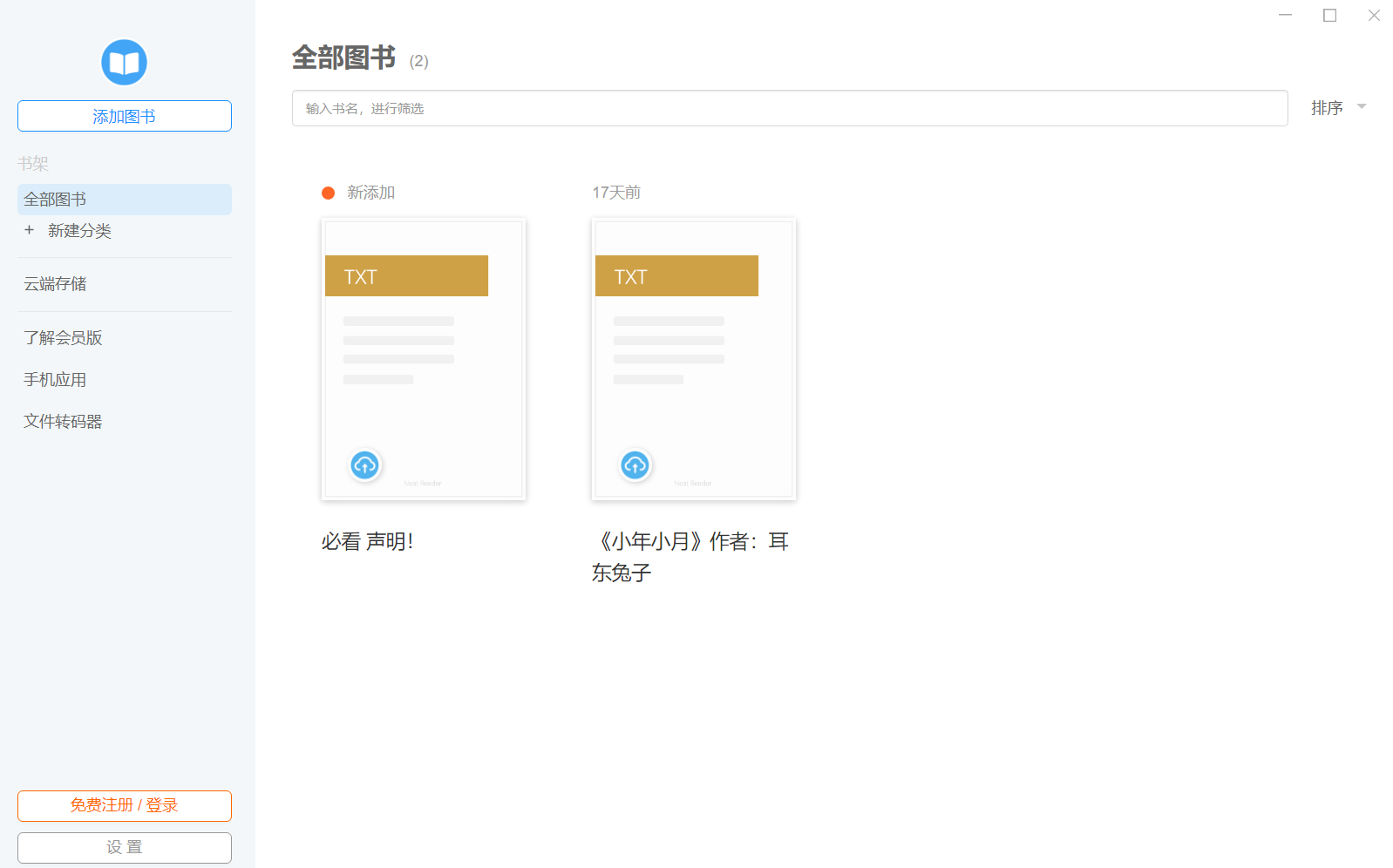Open the 排序 sort dropdown
1393x868 pixels.
pos(1327,108)
